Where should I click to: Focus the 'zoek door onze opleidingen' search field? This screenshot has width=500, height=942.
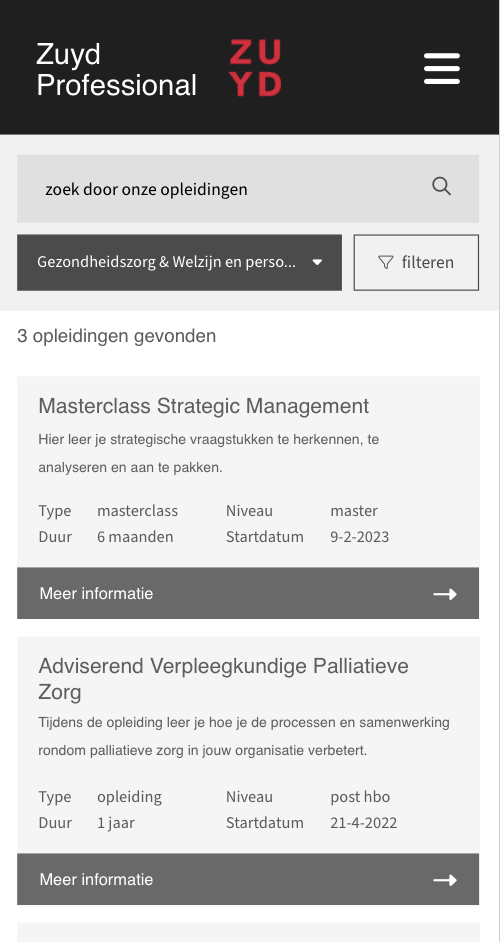[x=248, y=189]
